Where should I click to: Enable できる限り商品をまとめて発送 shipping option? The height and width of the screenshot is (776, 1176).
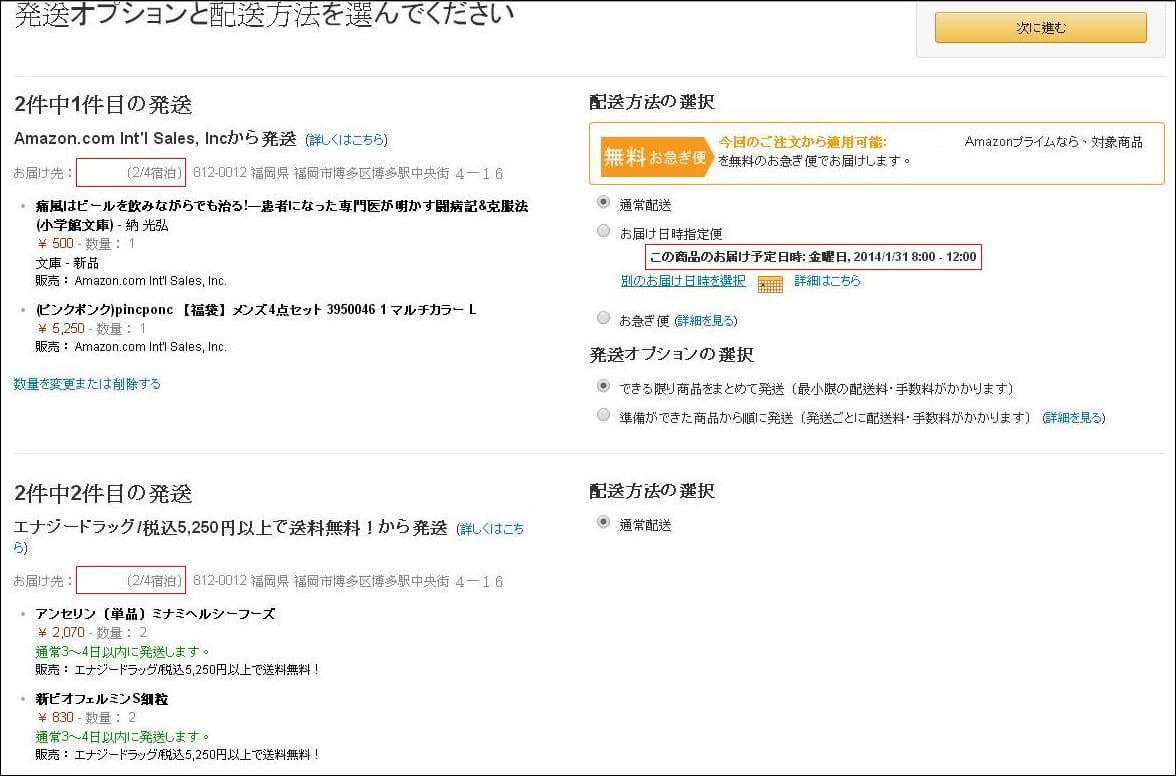603,389
